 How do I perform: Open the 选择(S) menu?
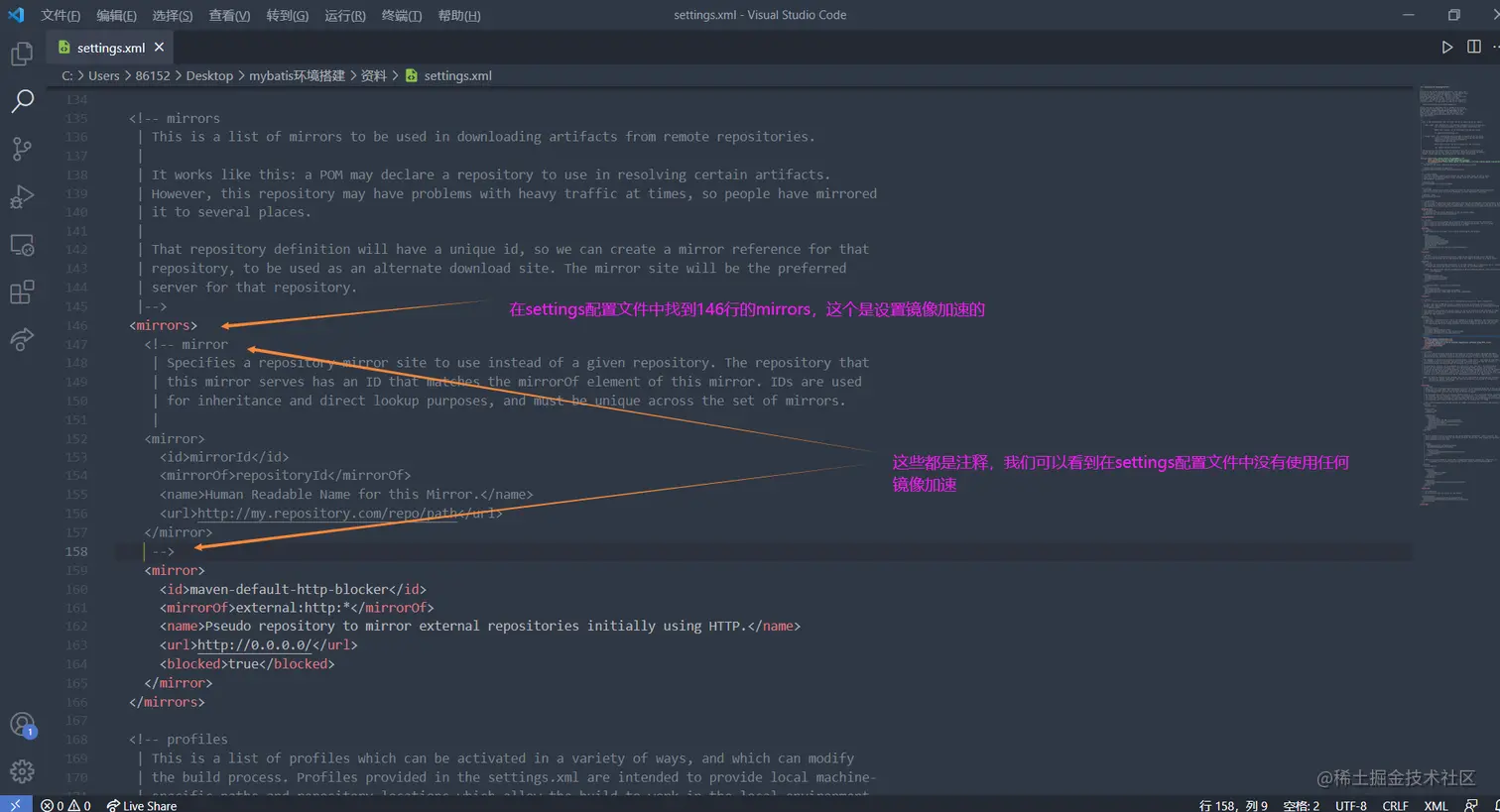coord(173,15)
